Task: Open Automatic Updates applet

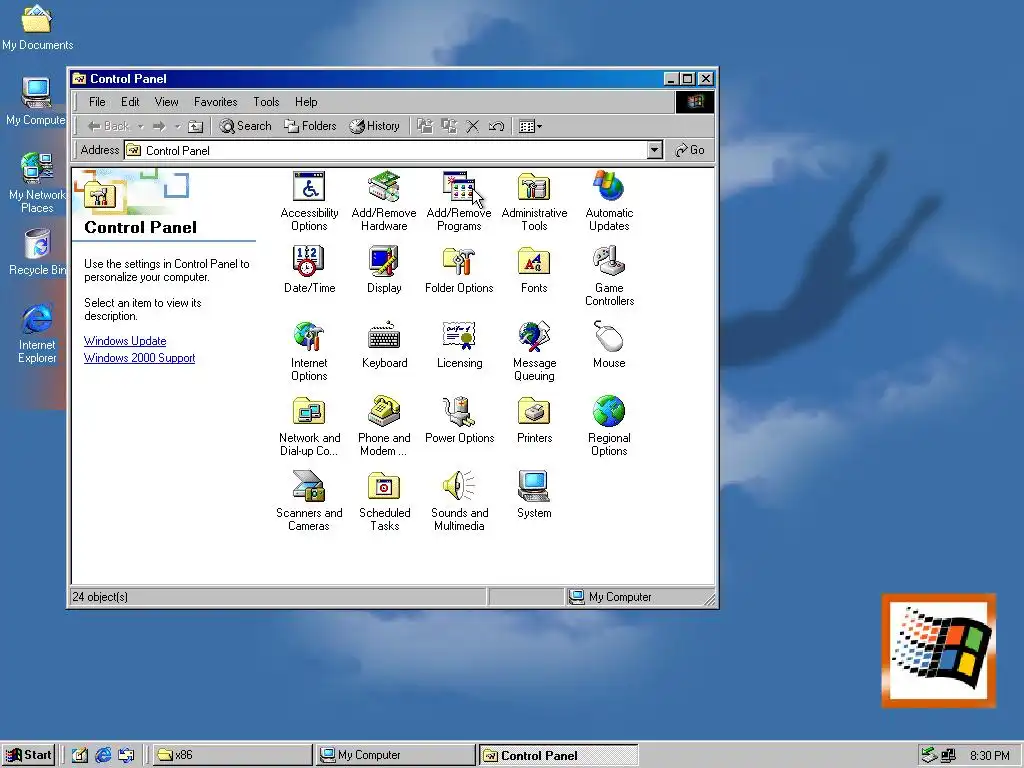Action: (609, 201)
